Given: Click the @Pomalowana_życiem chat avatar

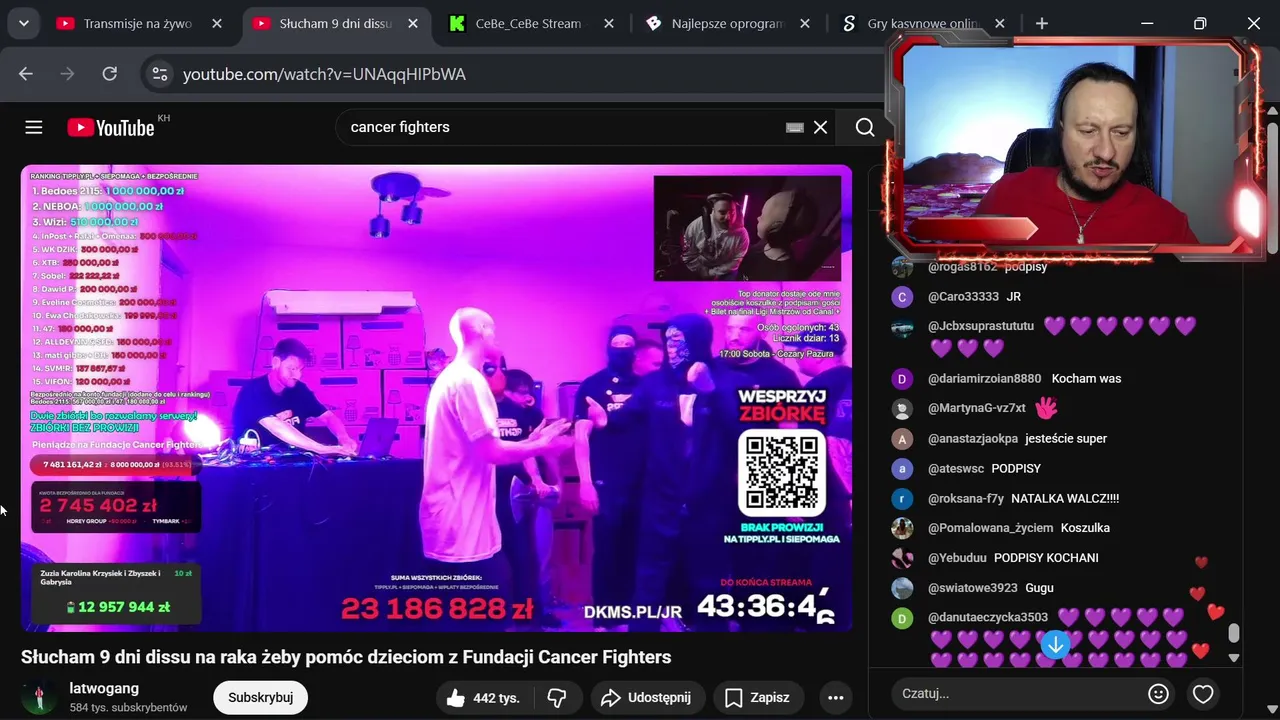Looking at the screenshot, I should [902, 528].
